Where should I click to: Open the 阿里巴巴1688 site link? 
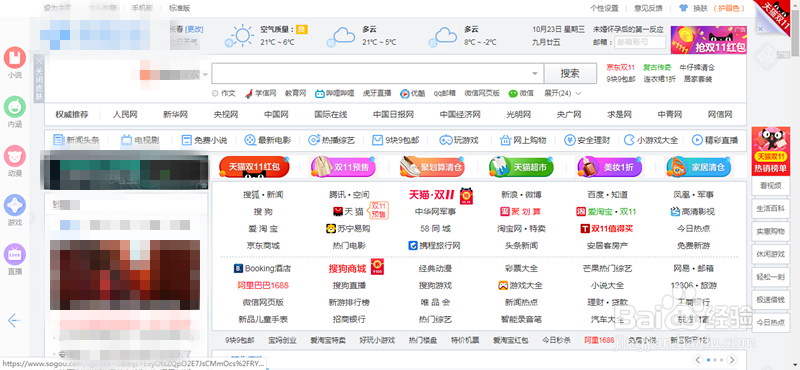[263, 285]
